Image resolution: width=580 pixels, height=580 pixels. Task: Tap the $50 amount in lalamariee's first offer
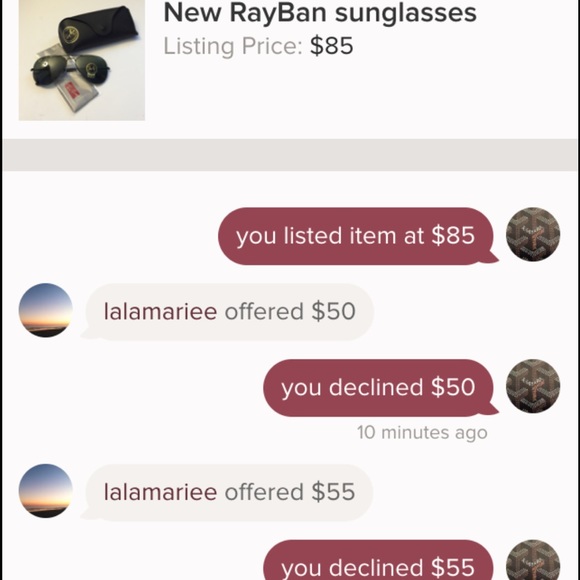click(x=333, y=311)
